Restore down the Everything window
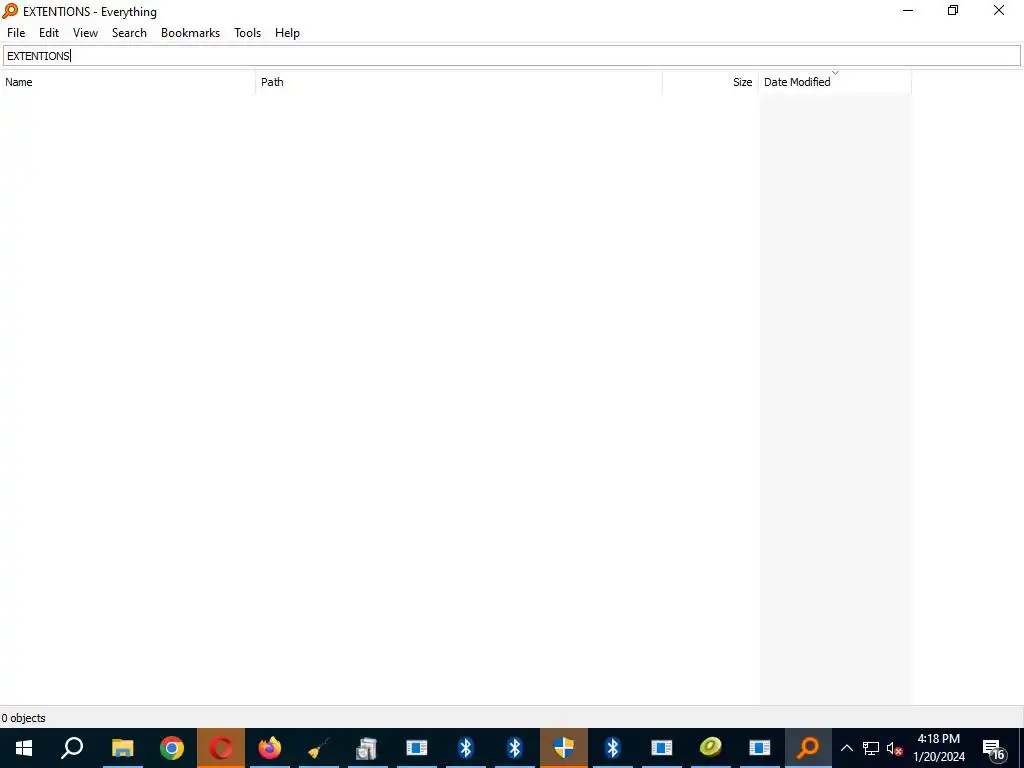The image size is (1024, 768). [x=953, y=11]
